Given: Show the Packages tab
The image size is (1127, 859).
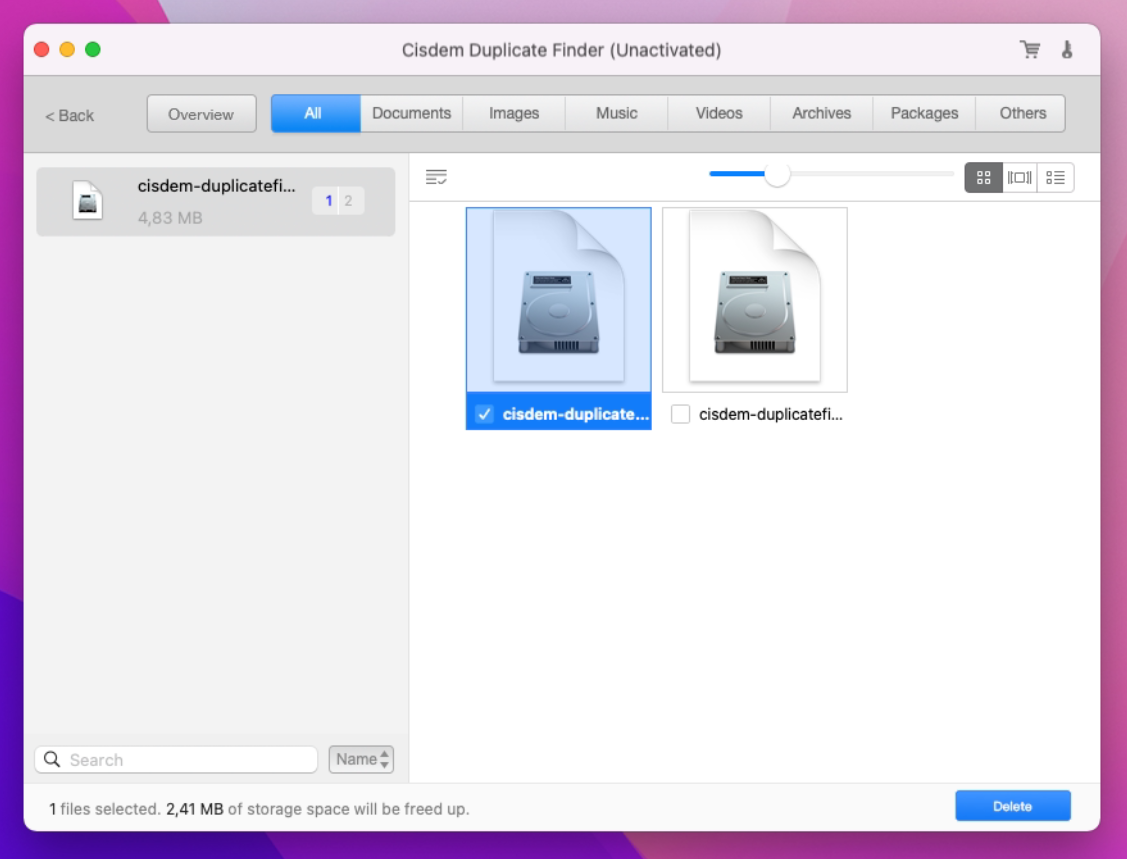Looking at the screenshot, I should (x=924, y=114).
